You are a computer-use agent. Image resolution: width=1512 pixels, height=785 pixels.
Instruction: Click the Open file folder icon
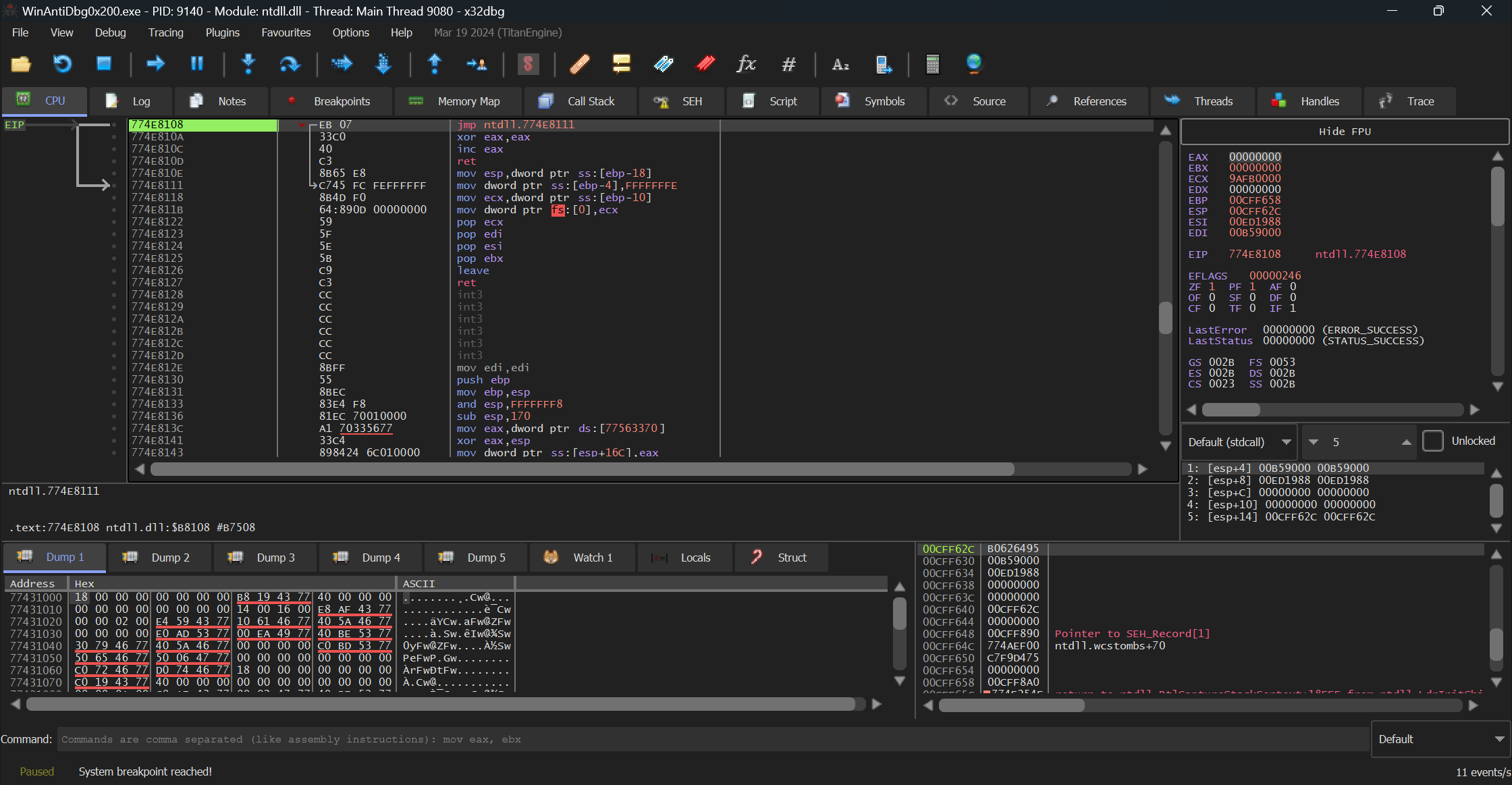[21, 64]
